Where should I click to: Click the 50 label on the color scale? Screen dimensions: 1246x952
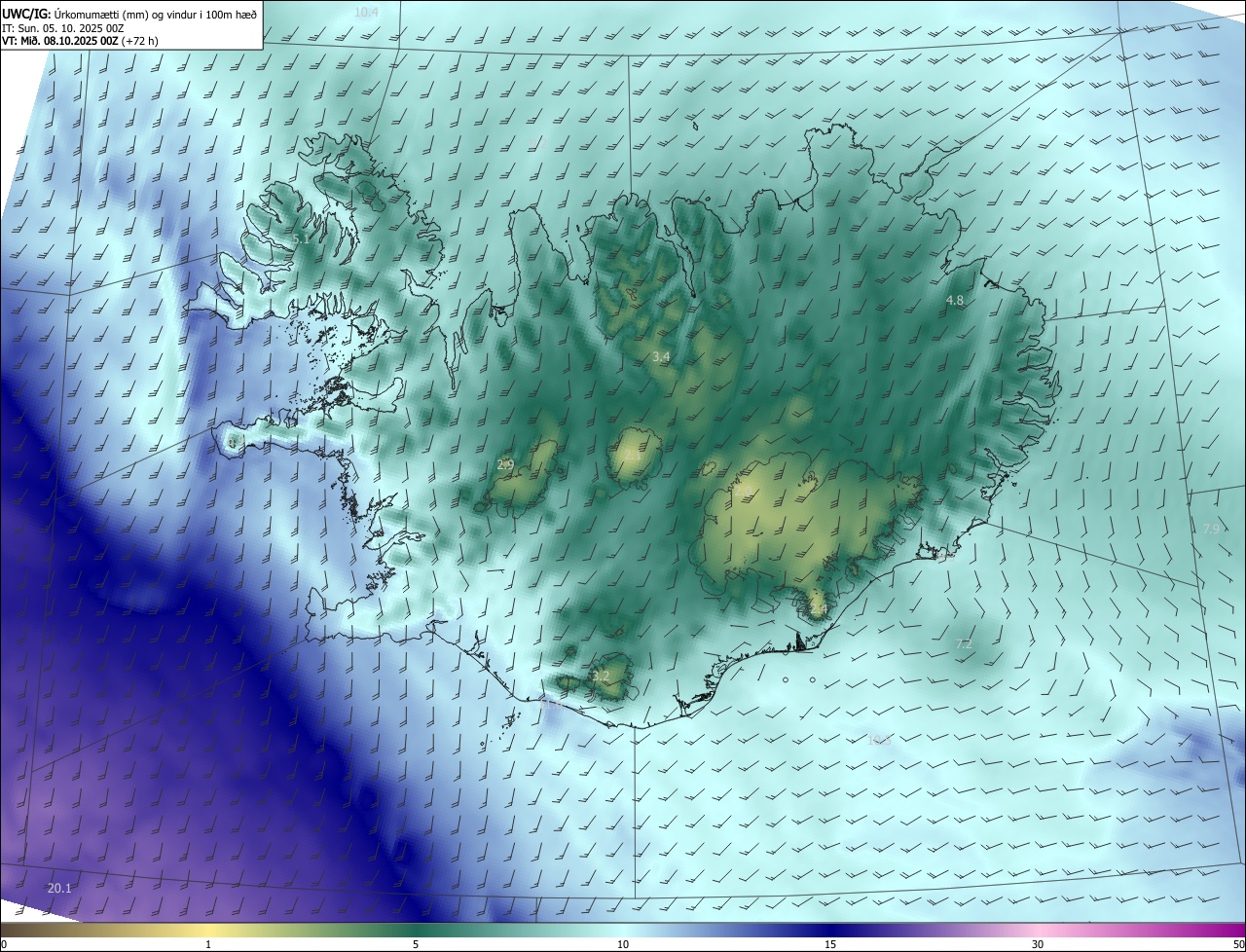1237,944
